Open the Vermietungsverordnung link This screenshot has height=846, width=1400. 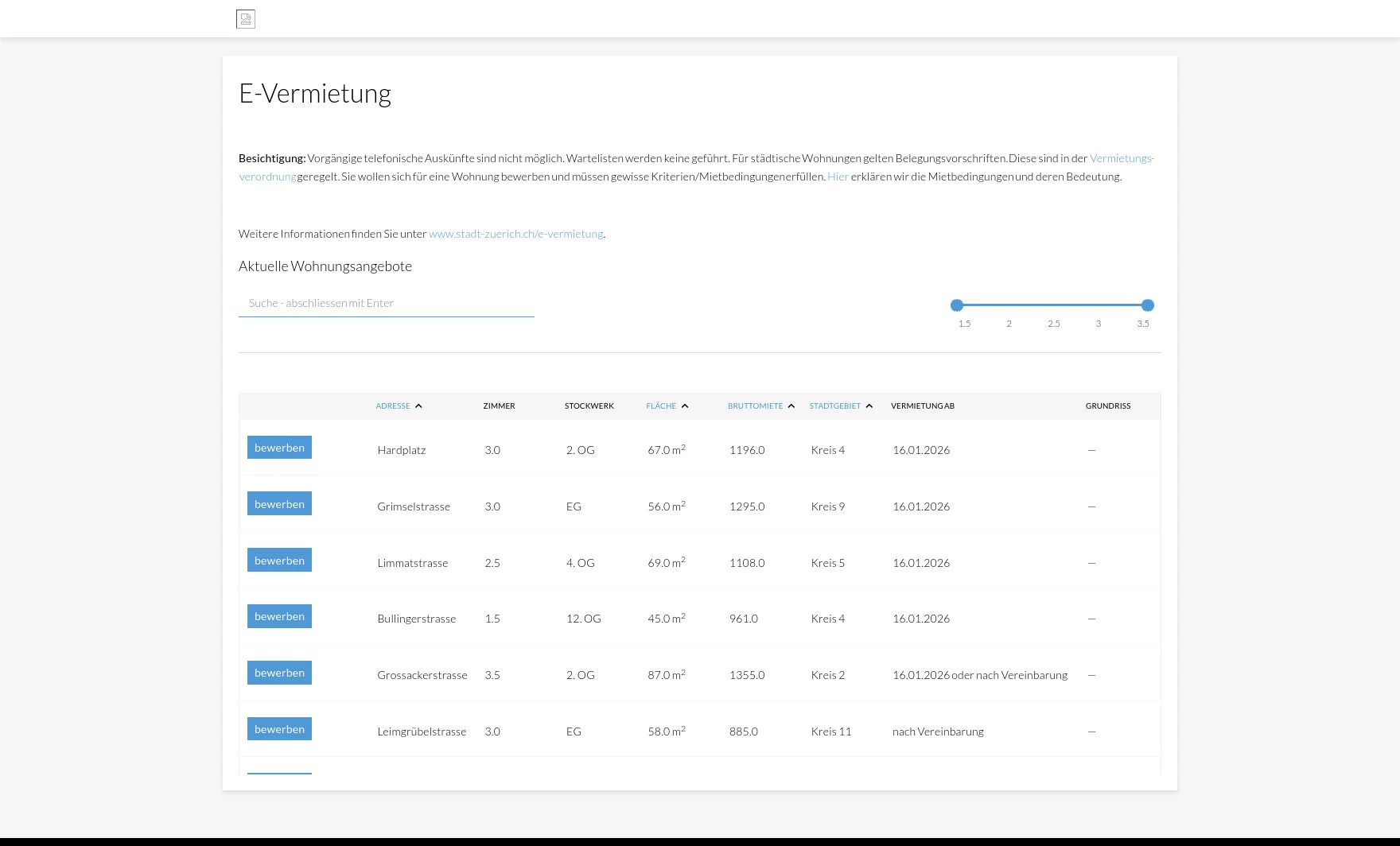click(1121, 158)
